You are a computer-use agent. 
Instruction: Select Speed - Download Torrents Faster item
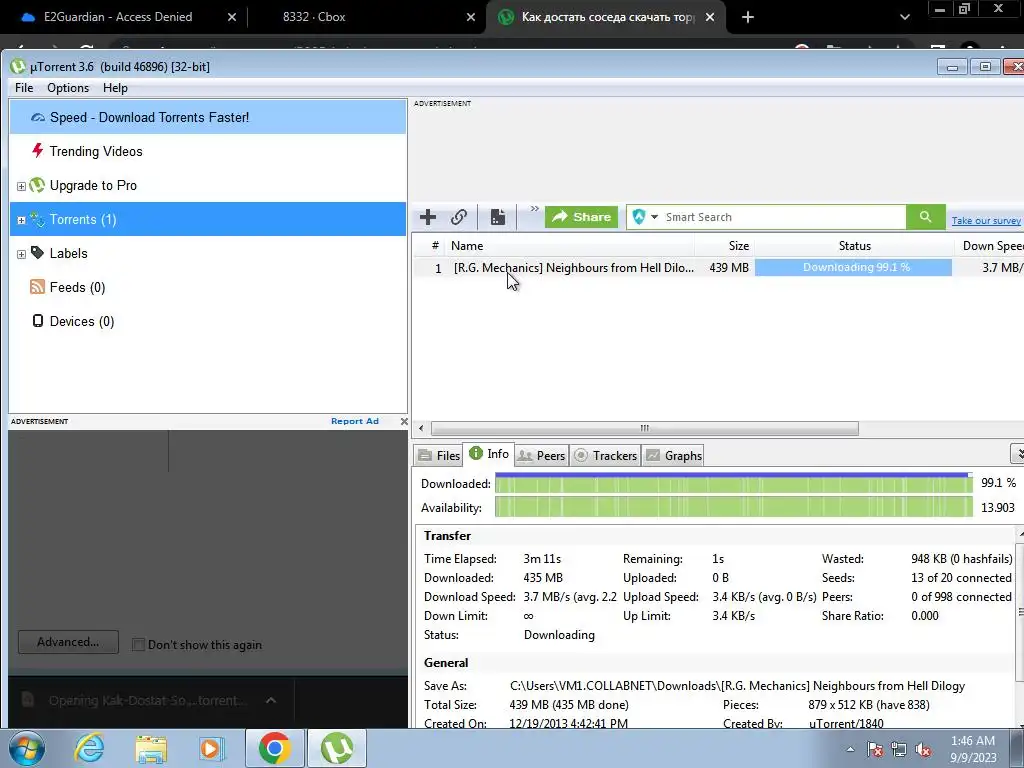[x=208, y=118]
